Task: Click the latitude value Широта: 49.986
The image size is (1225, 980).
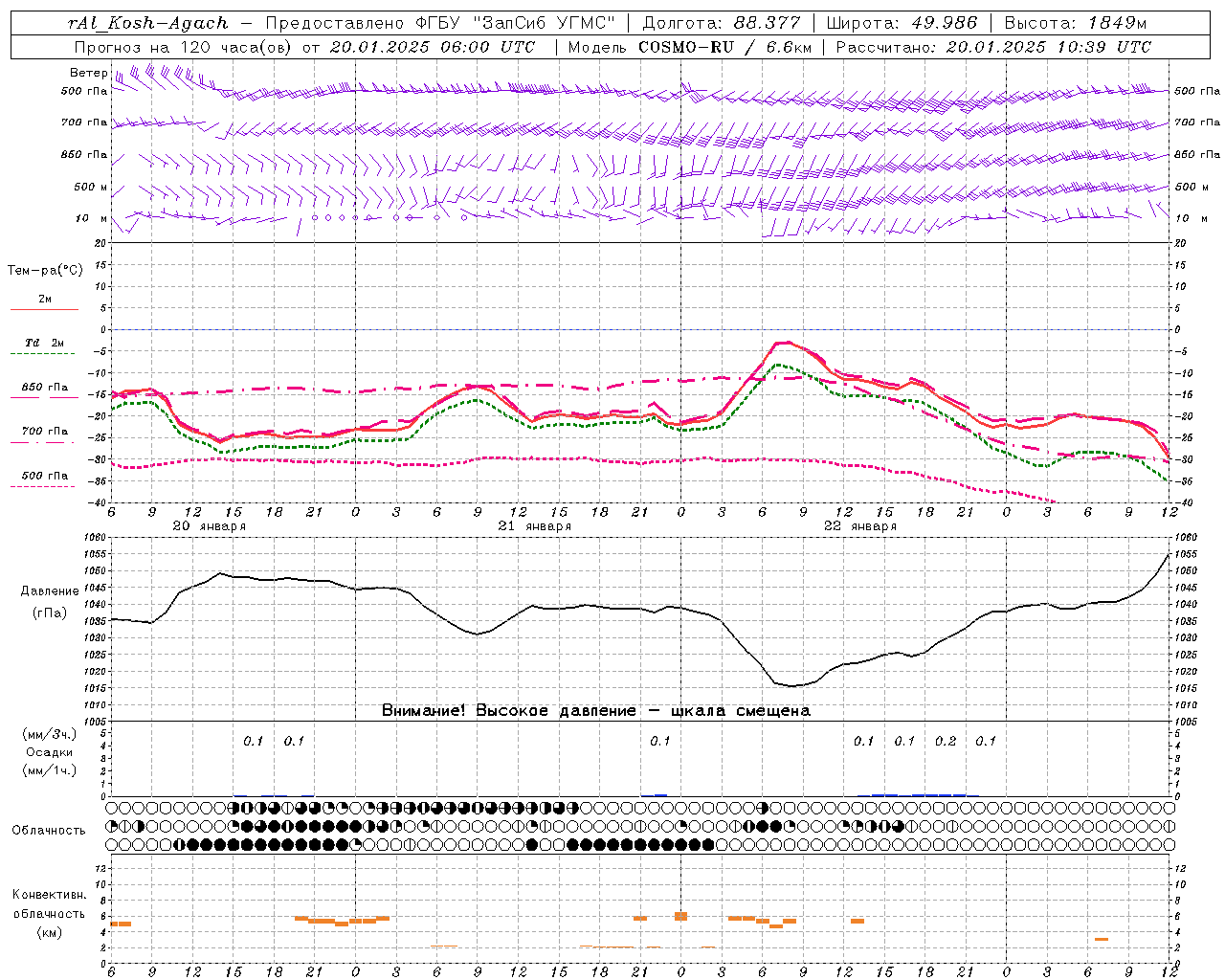Action: tap(902, 23)
